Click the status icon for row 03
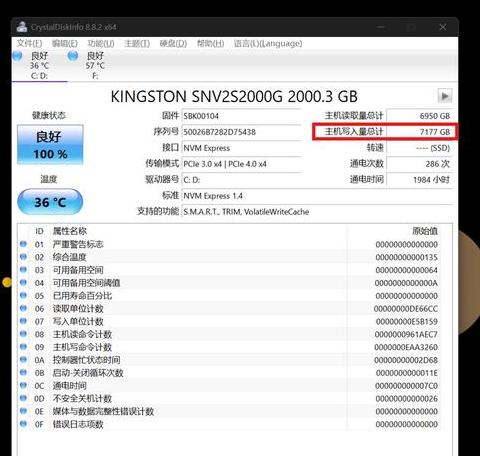The image size is (480, 456). (x=23, y=269)
